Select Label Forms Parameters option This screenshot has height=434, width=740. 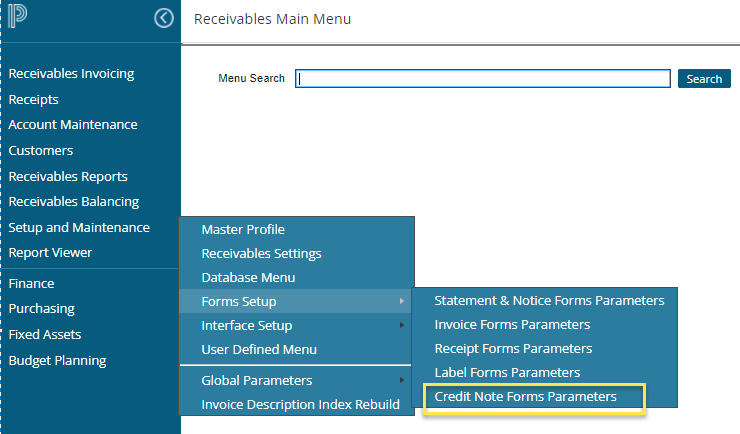tap(507, 372)
